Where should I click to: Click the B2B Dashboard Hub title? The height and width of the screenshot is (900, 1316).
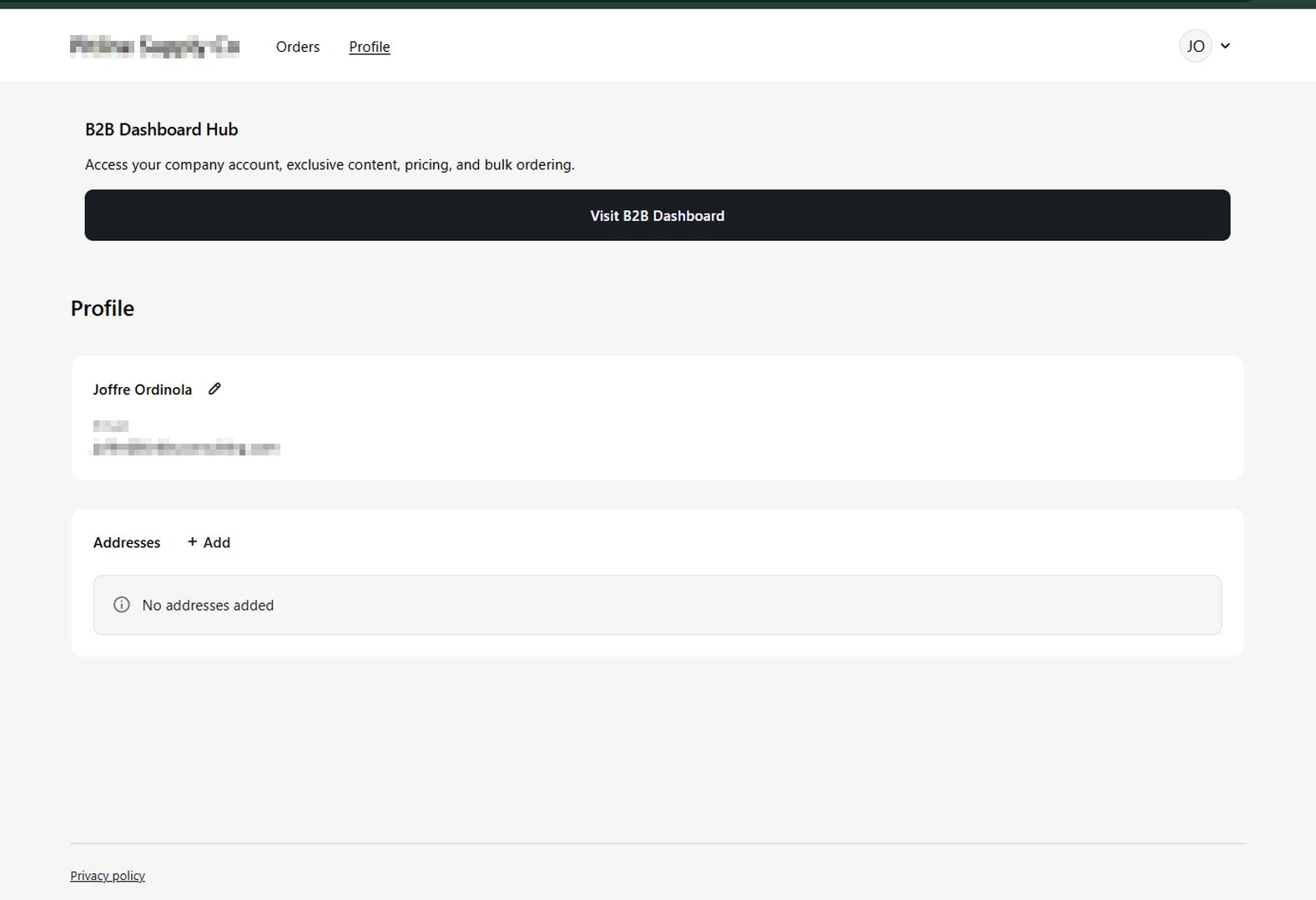tap(162, 129)
